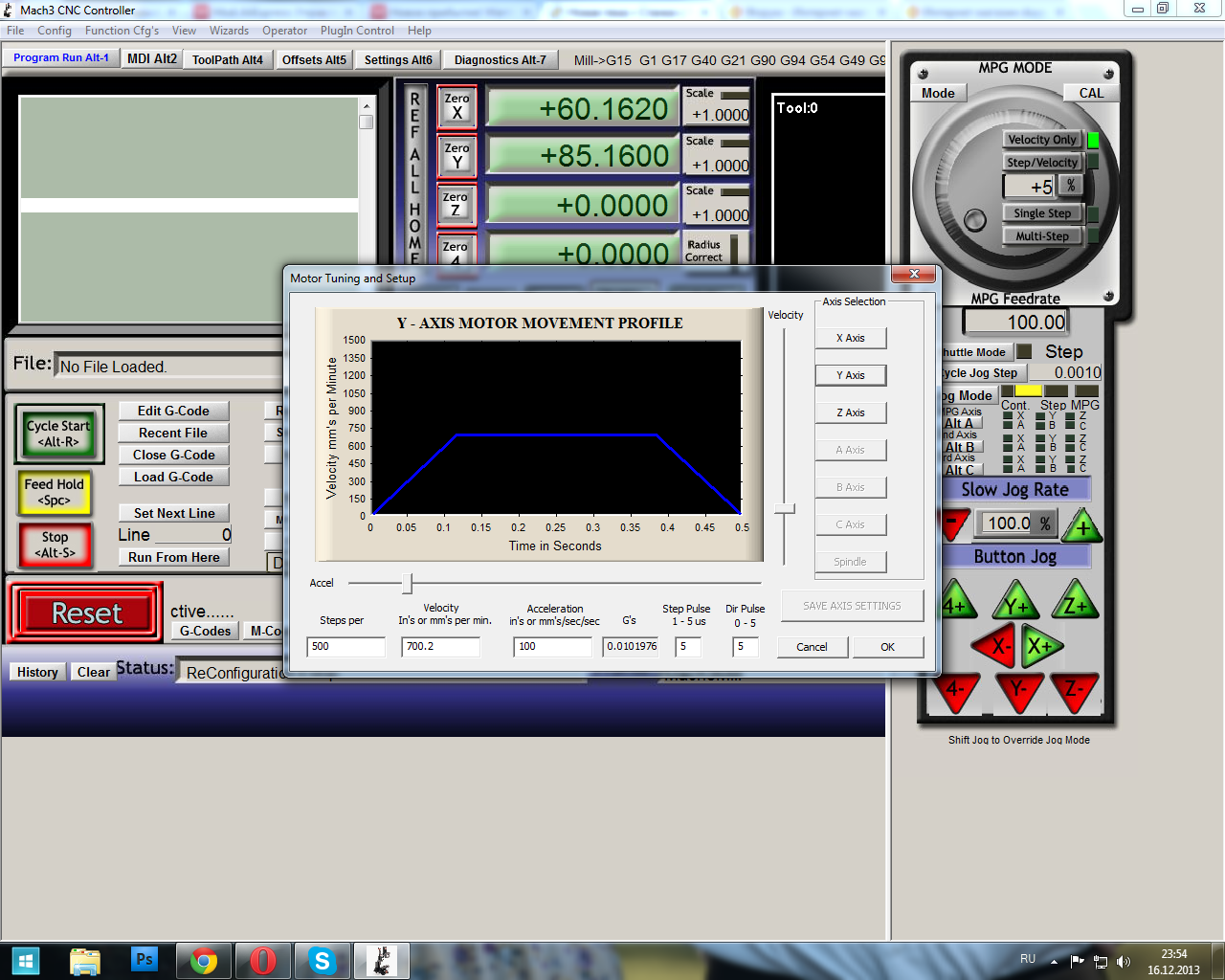Adjust the Accel slider in Motor Tuning

pyautogui.click(x=407, y=583)
